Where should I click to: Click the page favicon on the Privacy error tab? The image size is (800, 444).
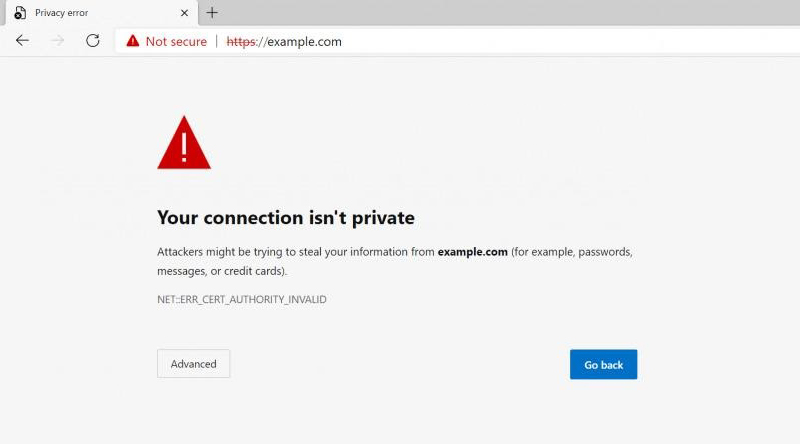pos(20,13)
